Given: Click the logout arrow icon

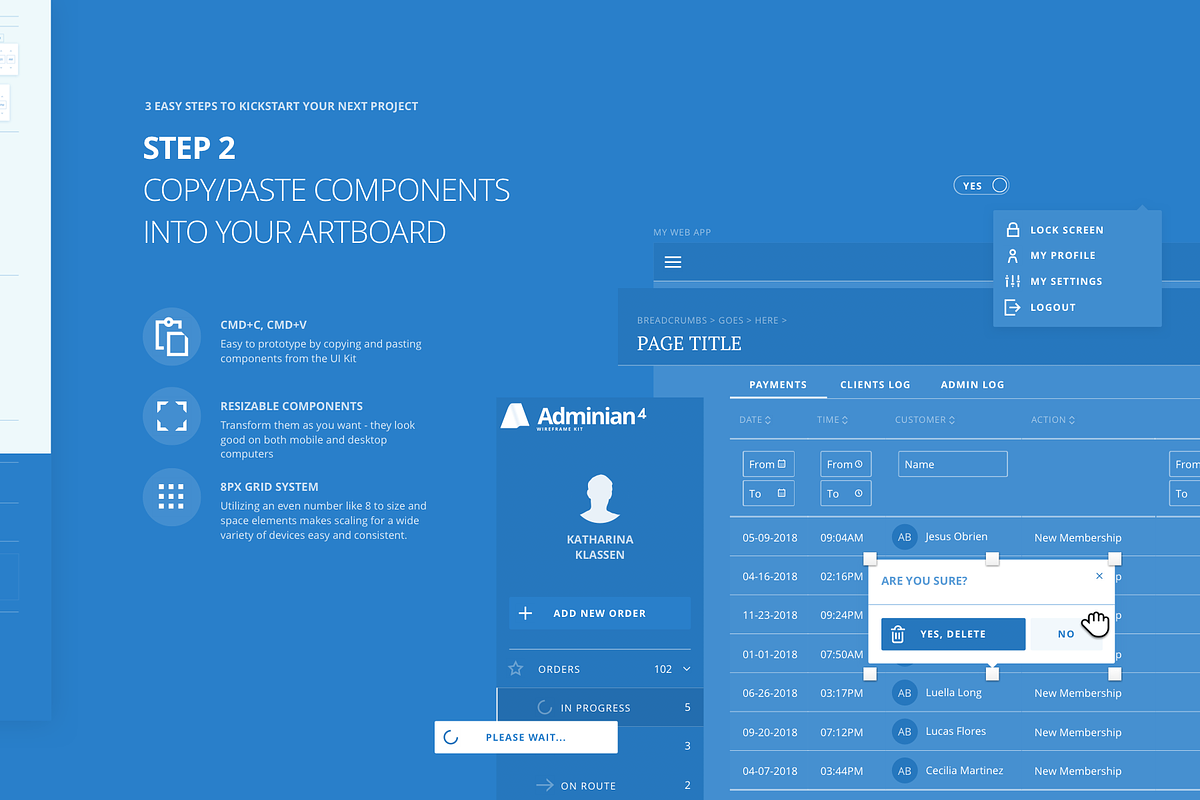Looking at the screenshot, I should click(1013, 307).
